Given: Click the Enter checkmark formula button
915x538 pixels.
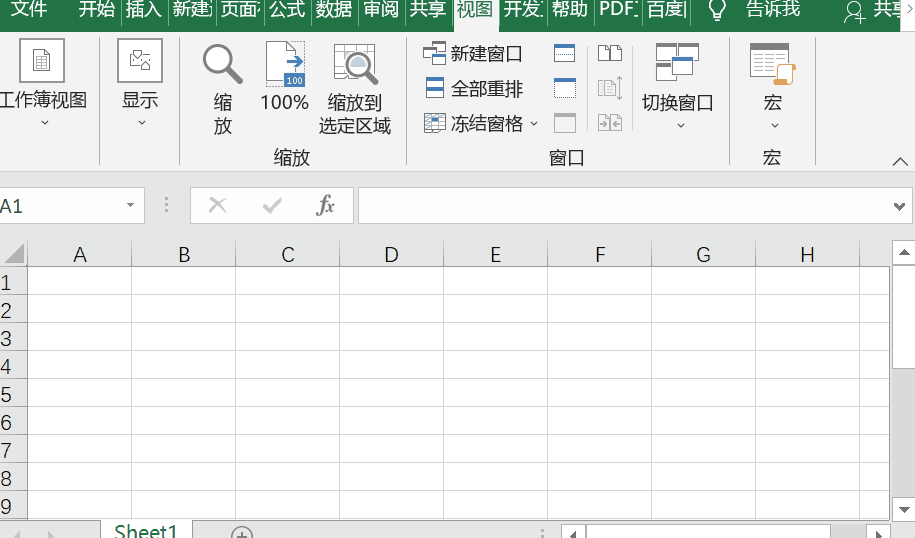Looking at the screenshot, I should click(272, 205).
